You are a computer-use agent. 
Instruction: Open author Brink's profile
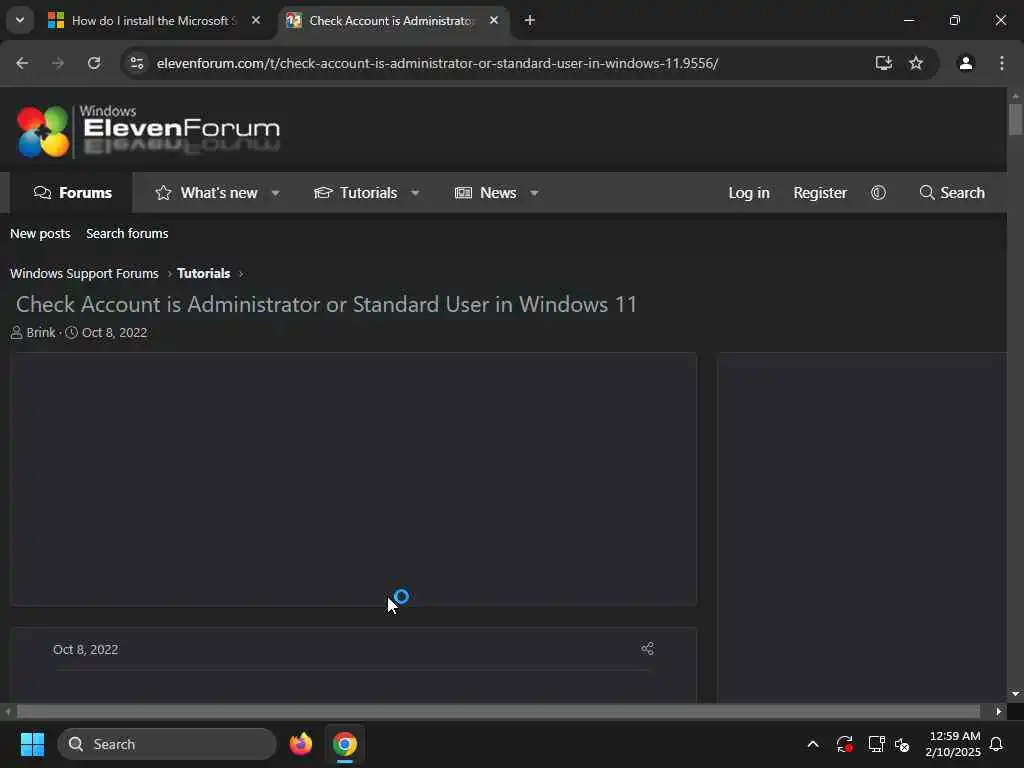point(40,332)
